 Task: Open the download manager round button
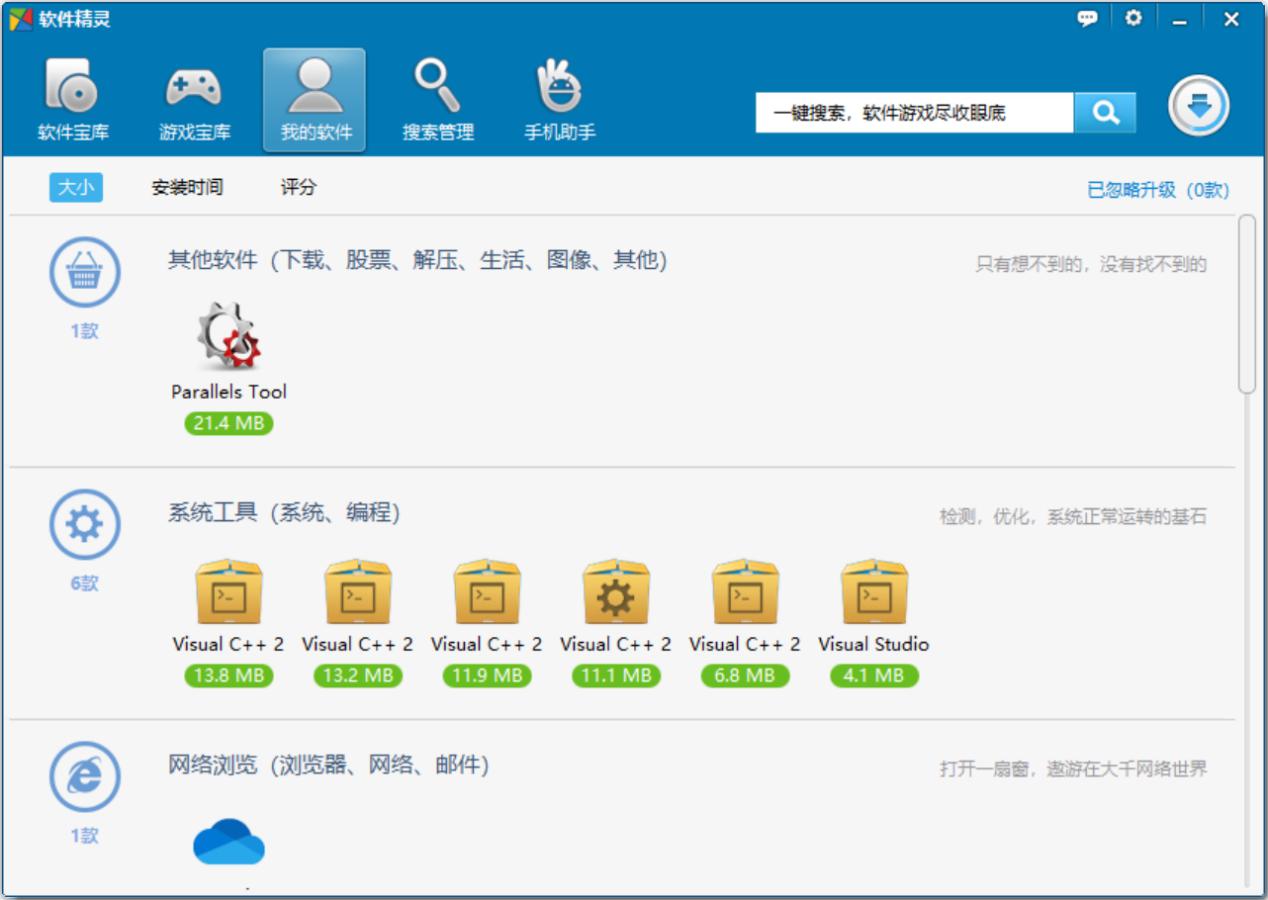point(1199,106)
